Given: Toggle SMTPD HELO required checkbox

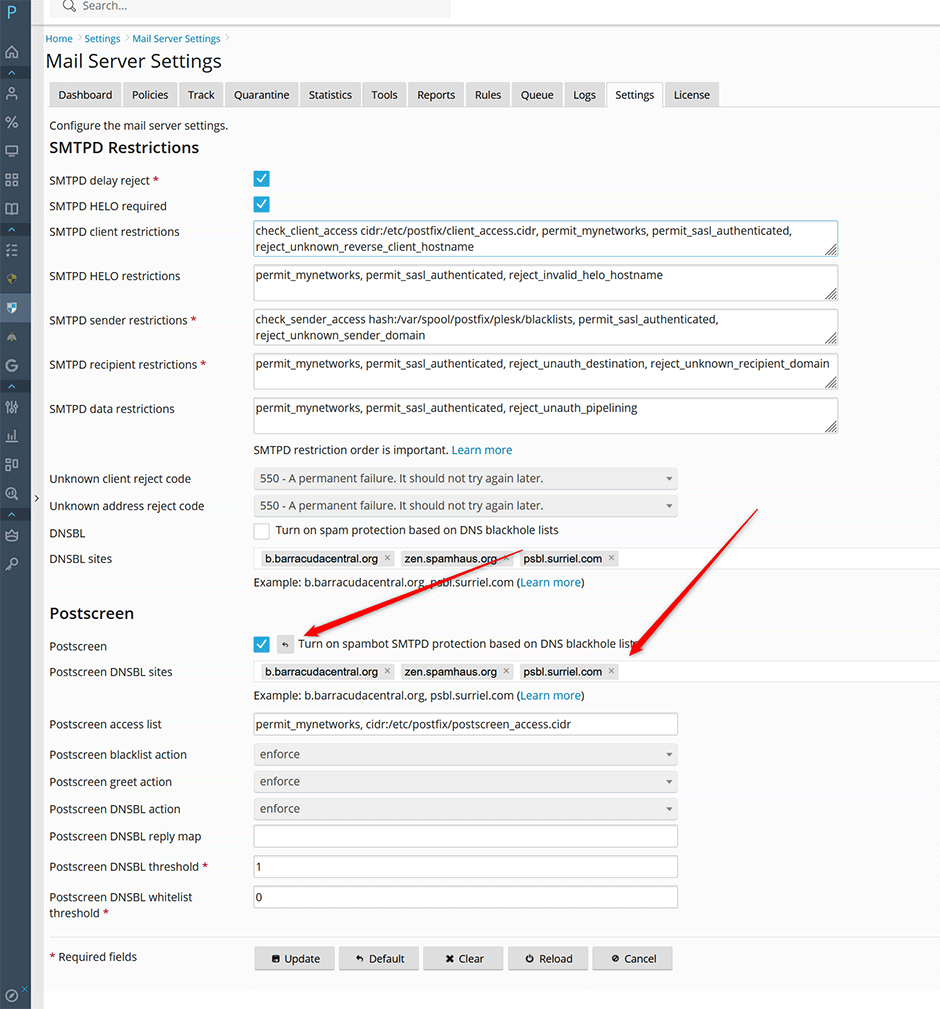Looking at the screenshot, I should tap(261, 205).
